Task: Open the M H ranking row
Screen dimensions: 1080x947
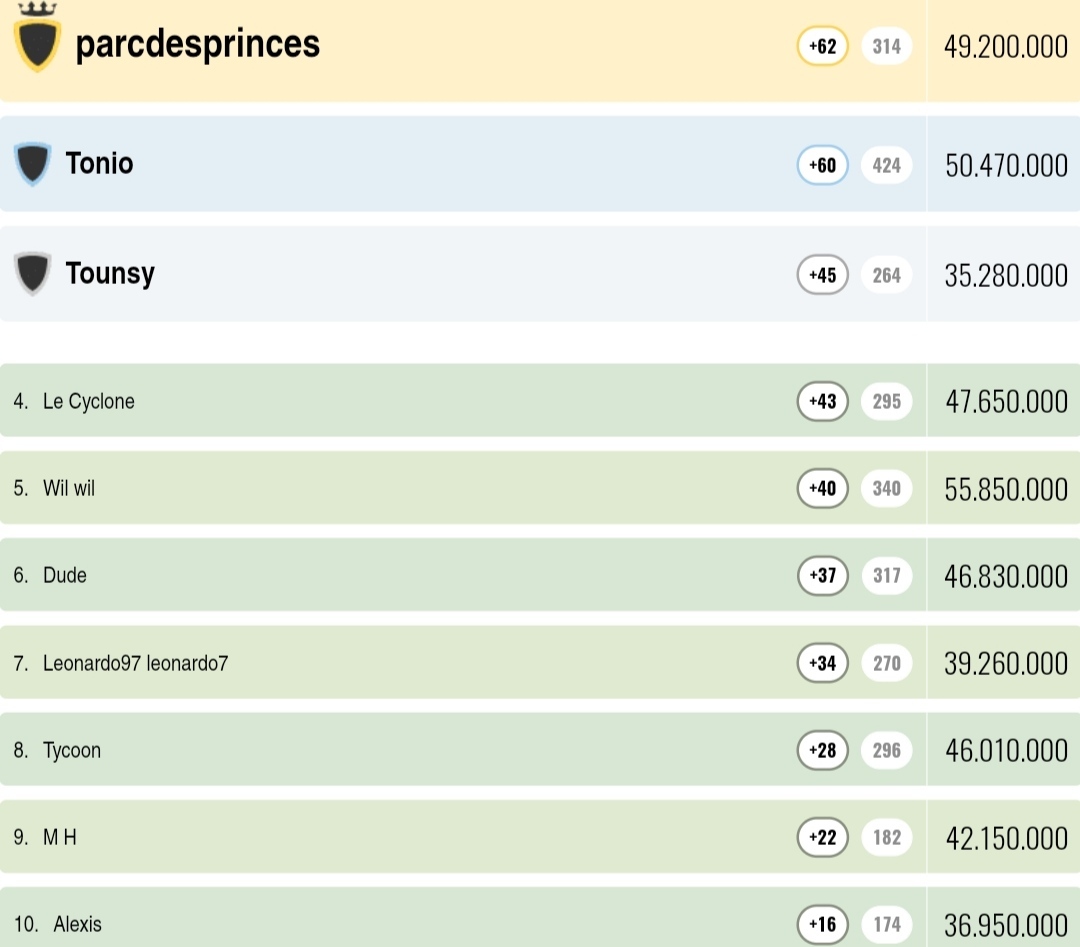Action: point(60,837)
